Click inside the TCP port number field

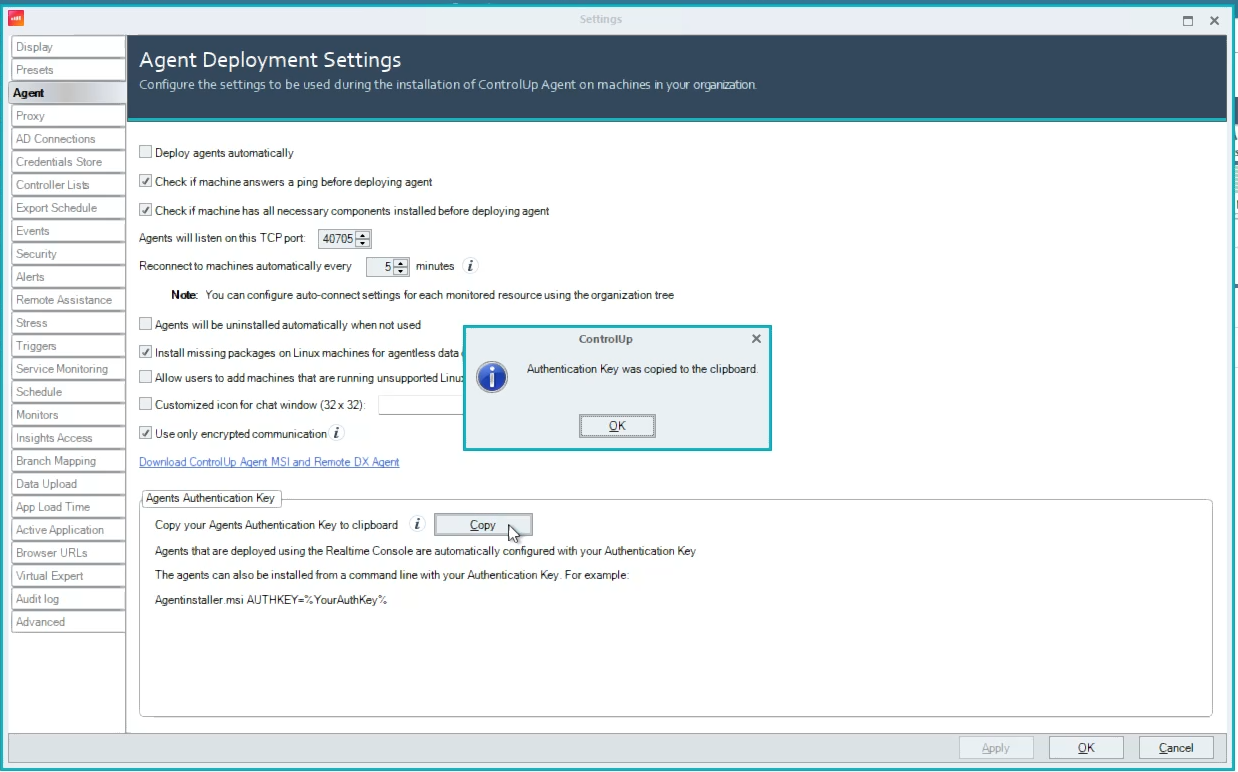coord(337,239)
